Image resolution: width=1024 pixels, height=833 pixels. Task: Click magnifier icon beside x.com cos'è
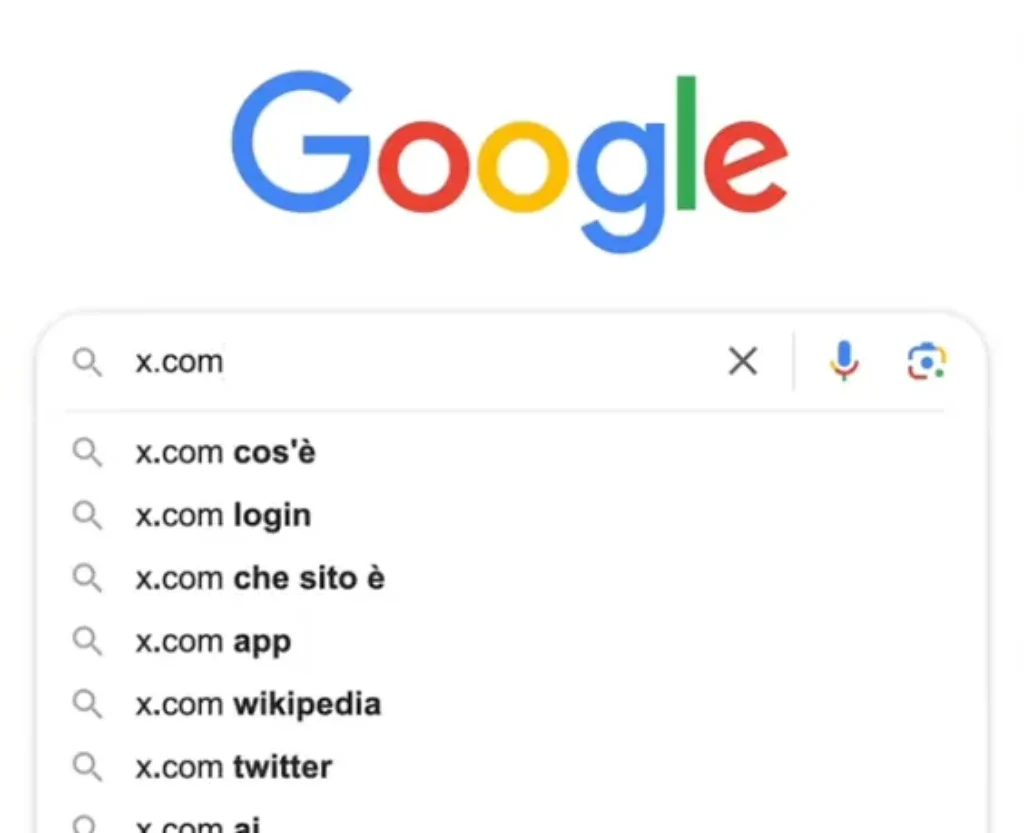click(87, 452)
